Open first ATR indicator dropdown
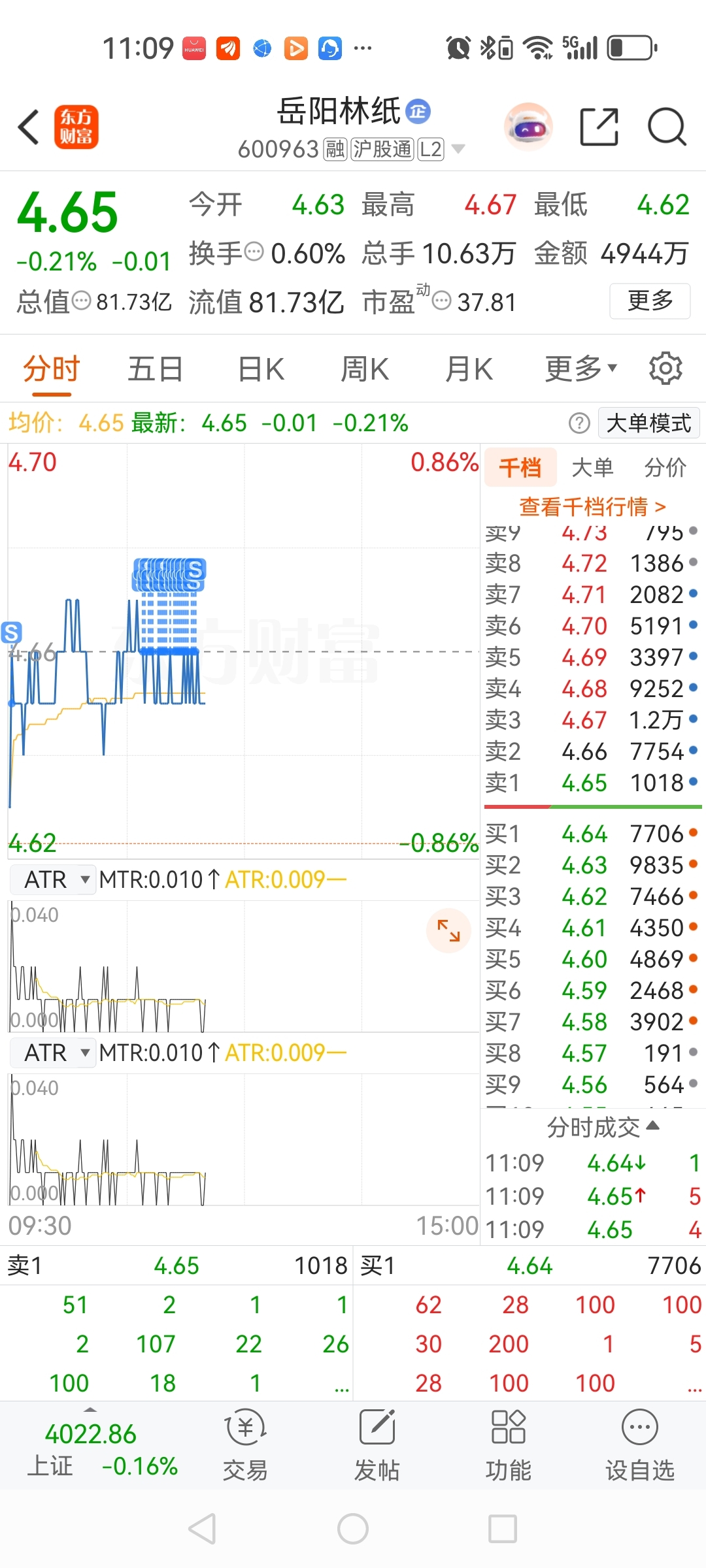 [x=54, y=879]
